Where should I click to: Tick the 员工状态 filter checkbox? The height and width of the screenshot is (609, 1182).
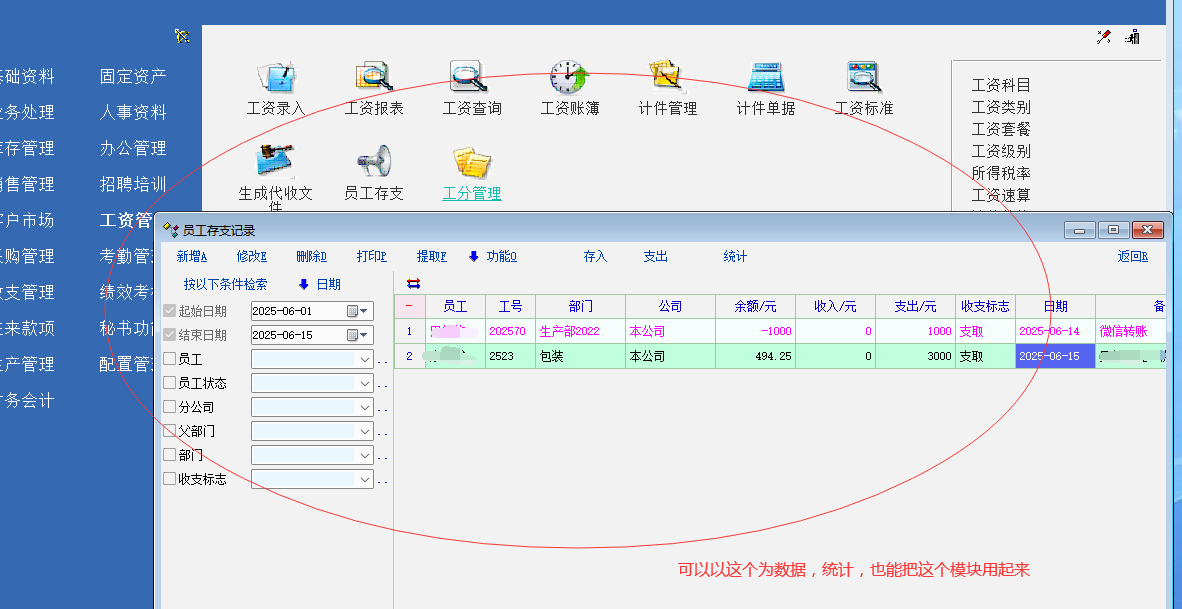(170, 383)
